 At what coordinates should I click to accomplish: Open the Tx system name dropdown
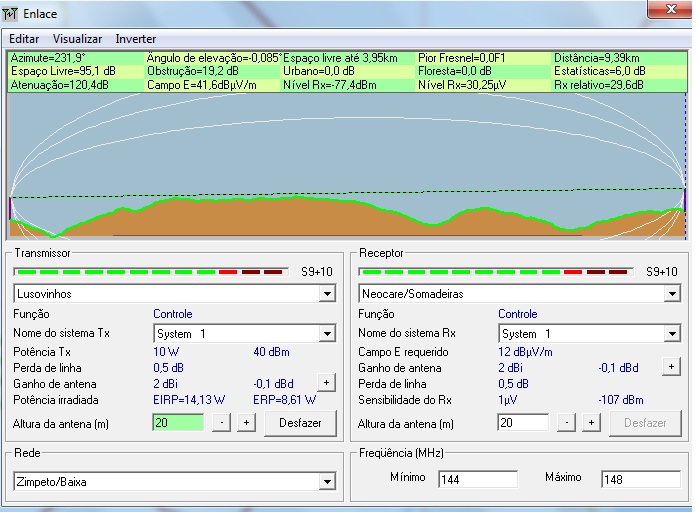326,333
